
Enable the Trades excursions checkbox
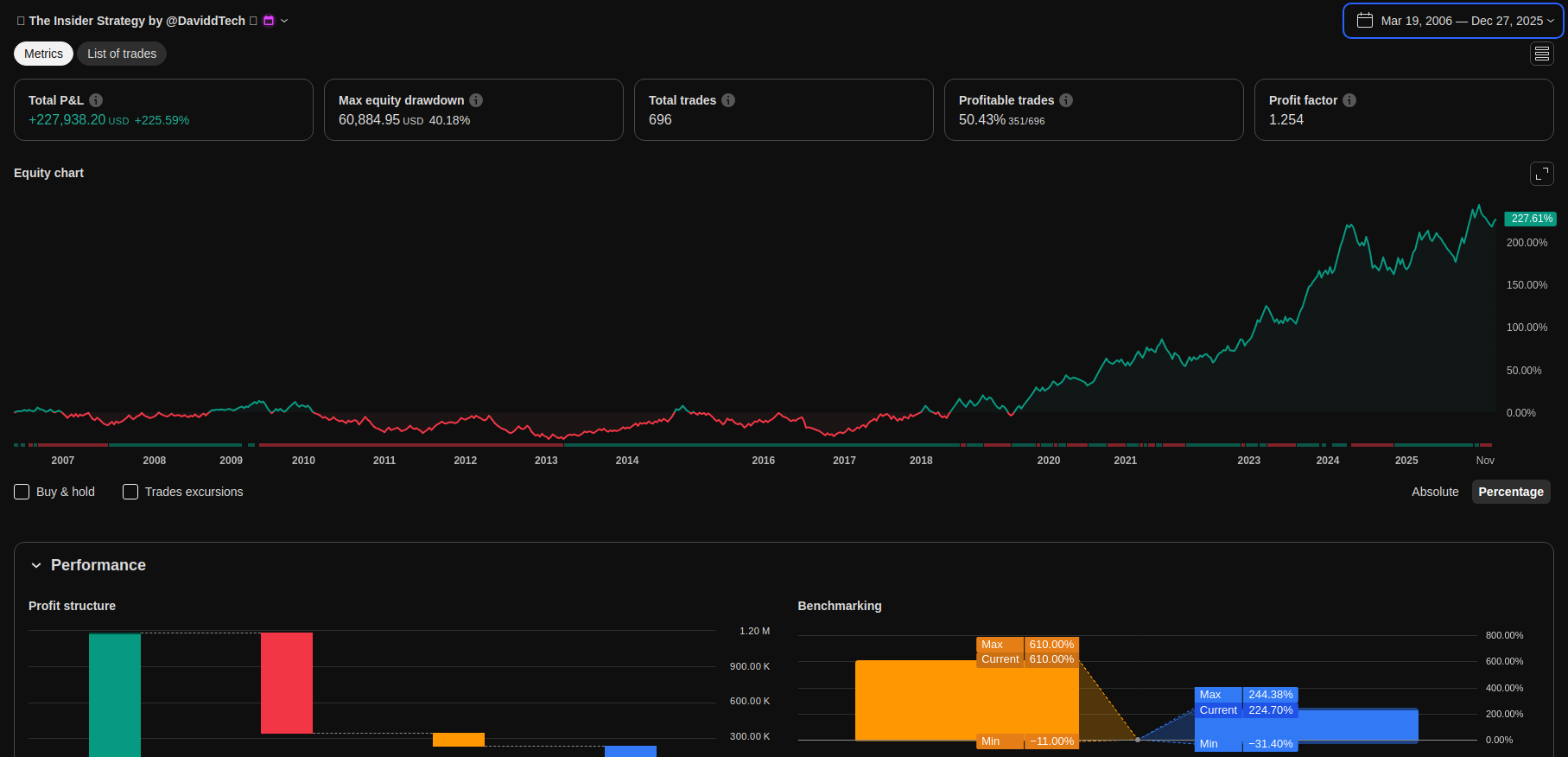point(130,492)
